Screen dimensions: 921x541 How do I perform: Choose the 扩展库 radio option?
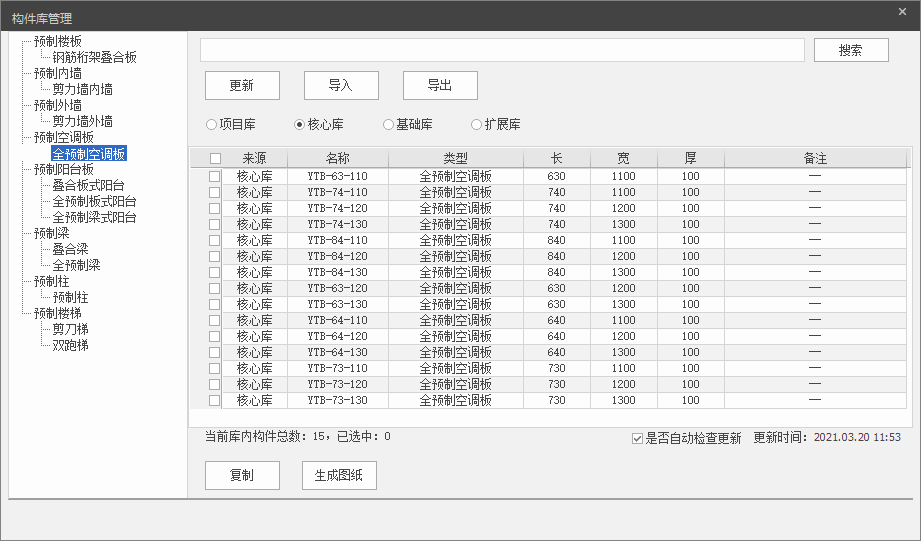click(477, 125)
